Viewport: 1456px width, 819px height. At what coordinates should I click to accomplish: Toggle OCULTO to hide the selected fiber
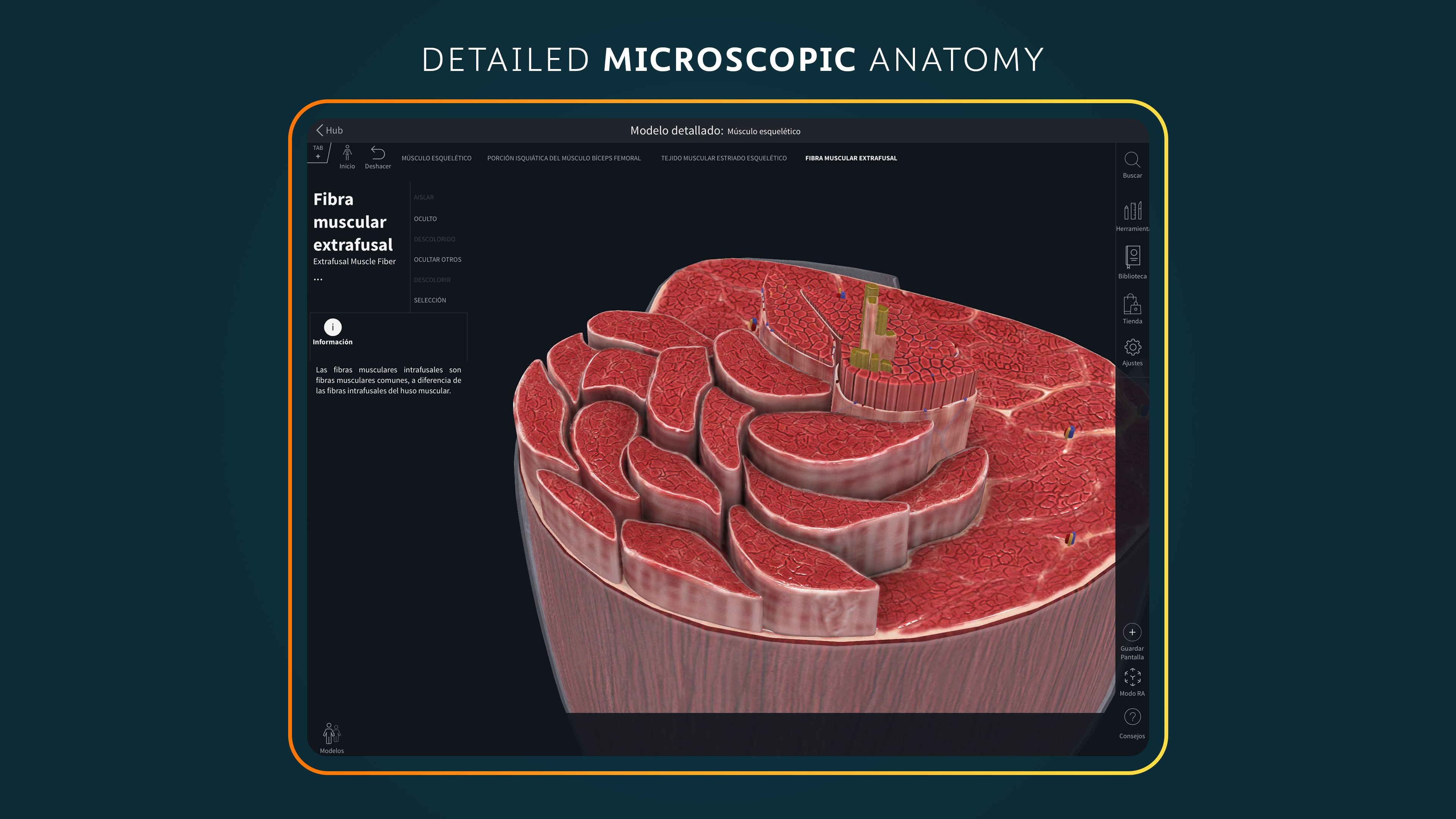tap(425, 219)
